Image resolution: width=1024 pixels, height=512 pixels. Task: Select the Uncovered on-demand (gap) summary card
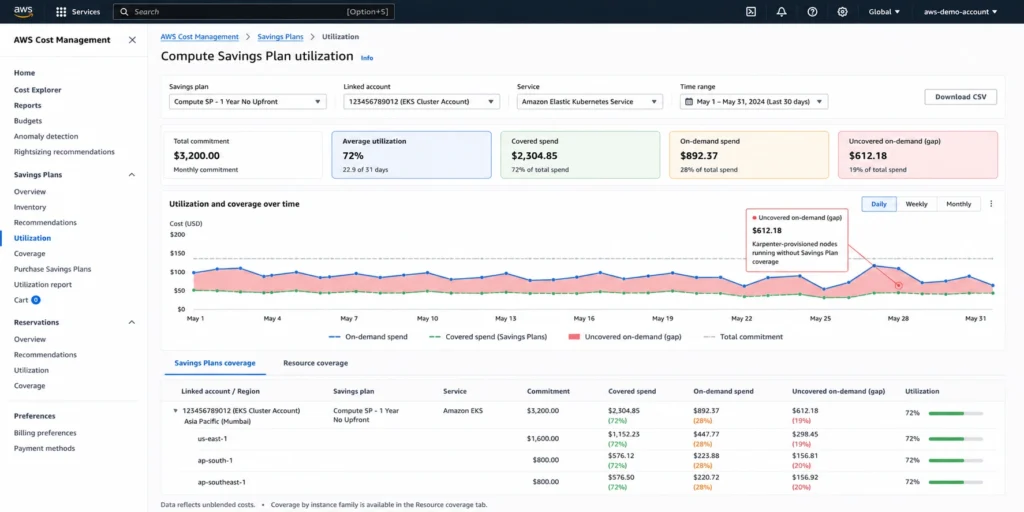918,155
